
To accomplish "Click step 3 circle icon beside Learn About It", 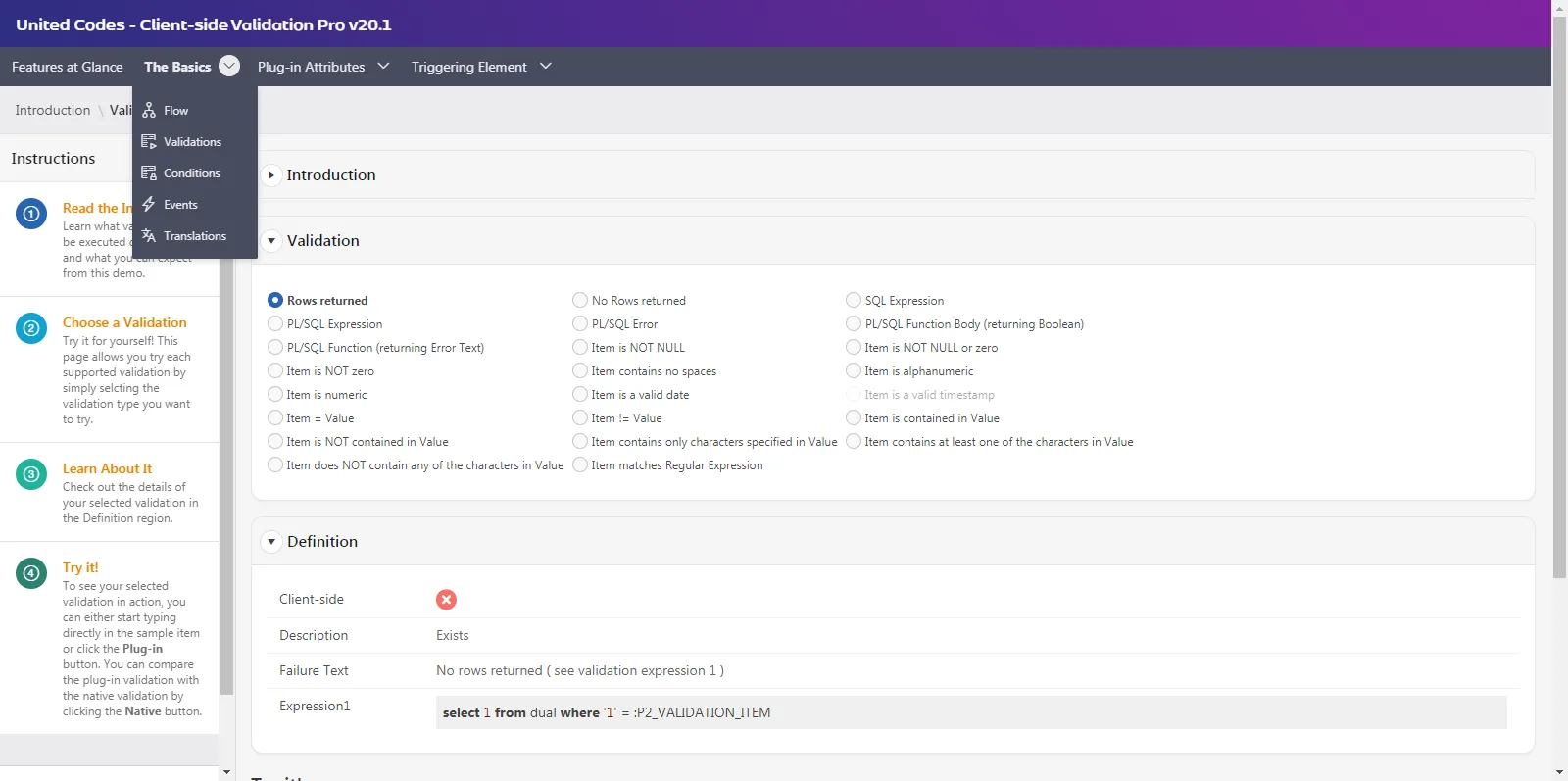I will [x=31, y=474].
